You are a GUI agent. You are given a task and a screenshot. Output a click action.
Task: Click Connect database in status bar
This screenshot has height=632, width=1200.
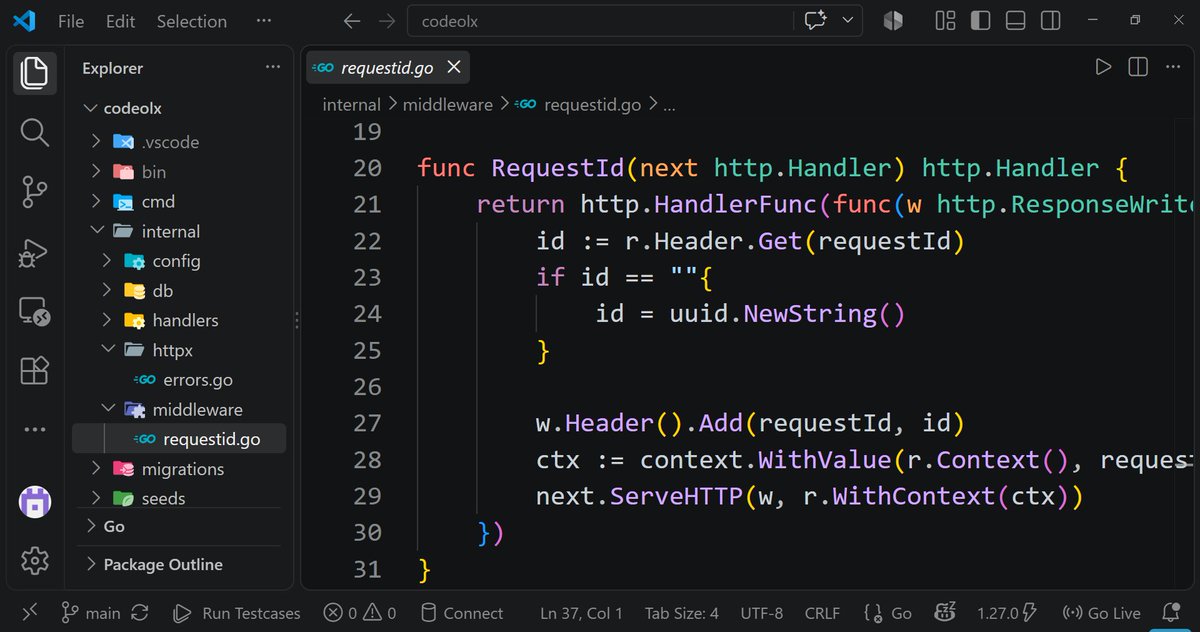pos(462,613)
